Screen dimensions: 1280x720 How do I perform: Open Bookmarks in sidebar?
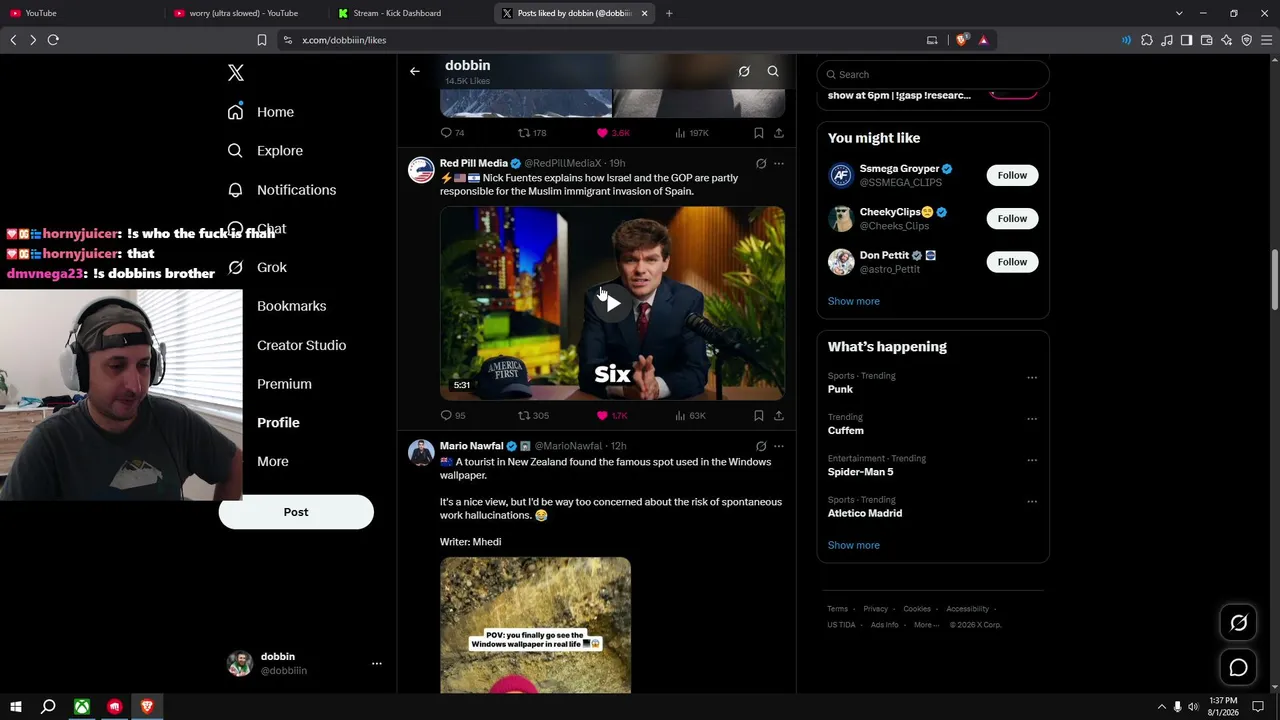(x=291, y=306)
